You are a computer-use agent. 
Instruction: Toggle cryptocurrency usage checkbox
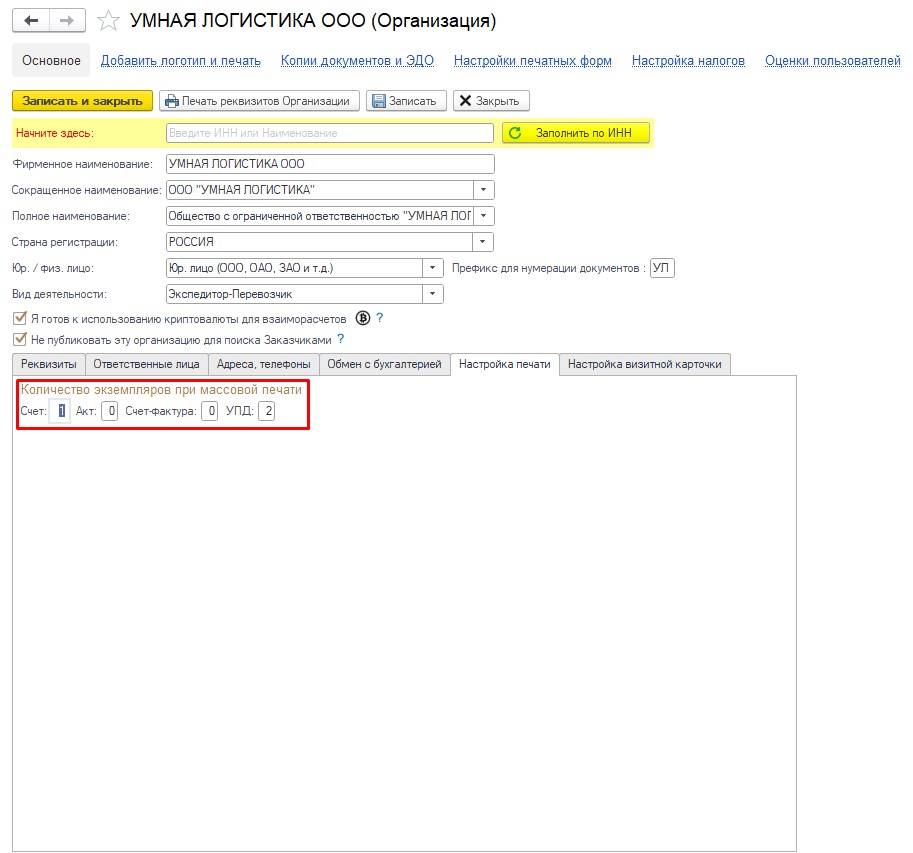(x=20, y=318)
